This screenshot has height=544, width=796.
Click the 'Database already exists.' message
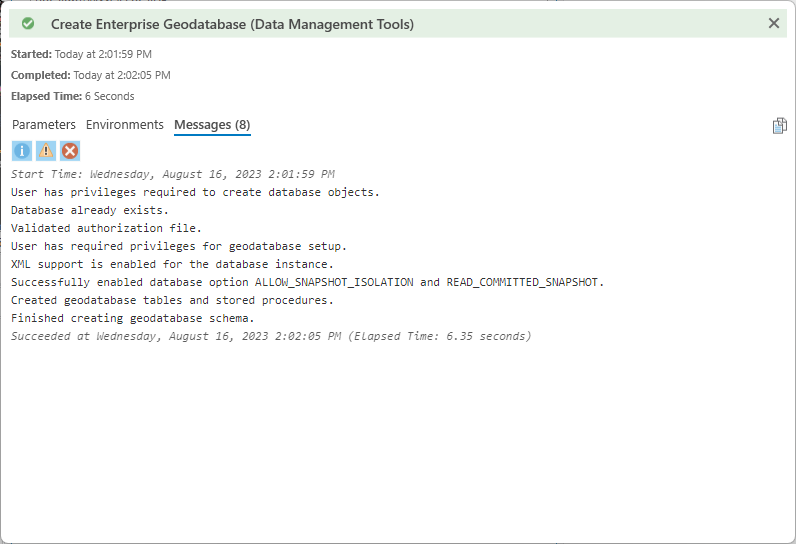pos(89,210)
